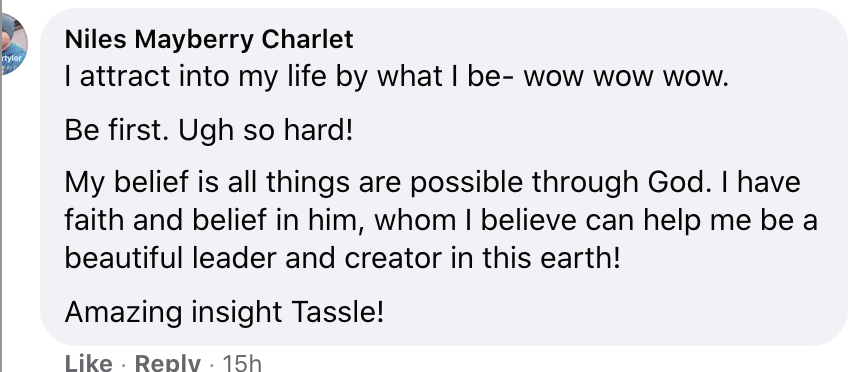
Task: Click the "My belief is all things" line
Action: pos(432,183)
